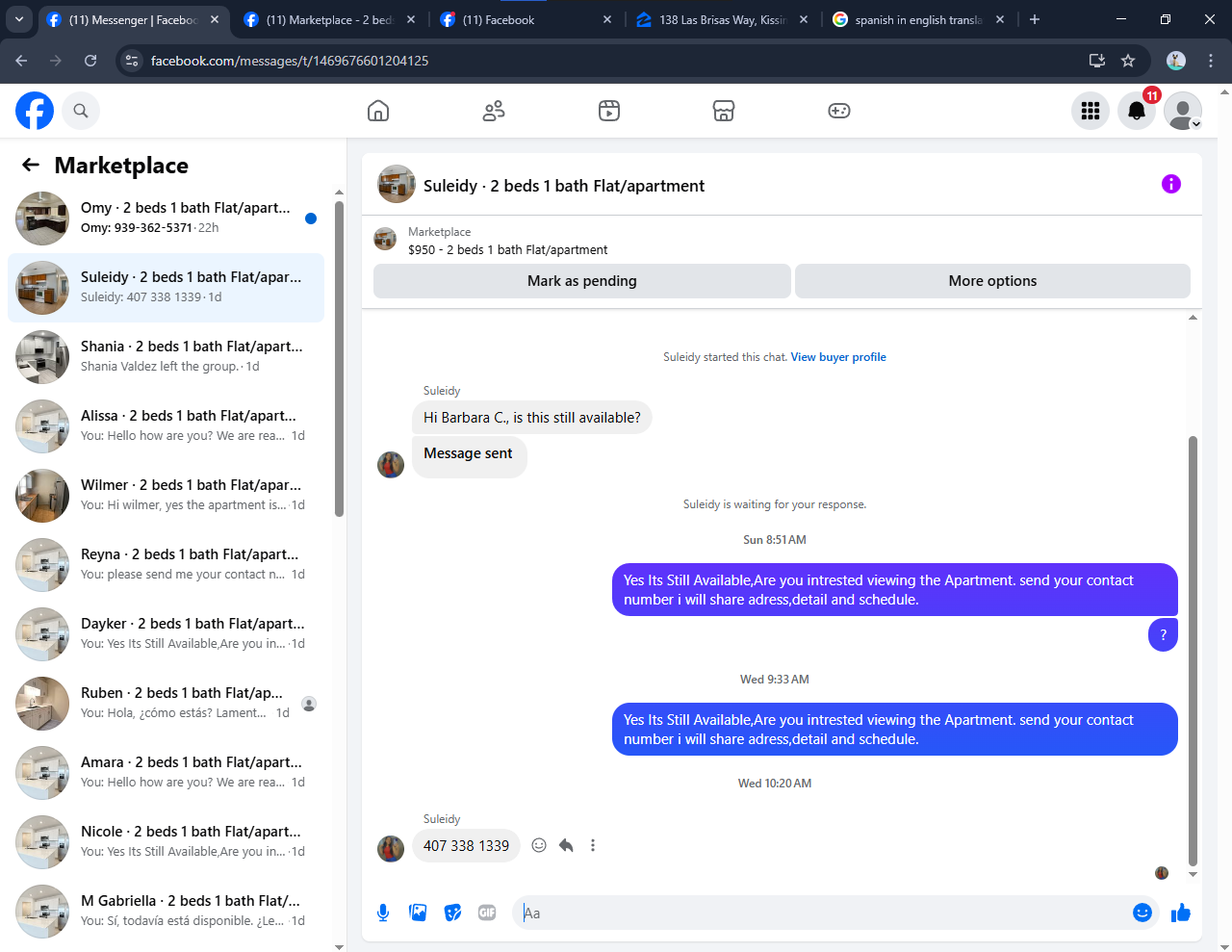Choose a sticker icon
Image resolution: width=1232 pixels, height=952 pixels.
[452, 913]
